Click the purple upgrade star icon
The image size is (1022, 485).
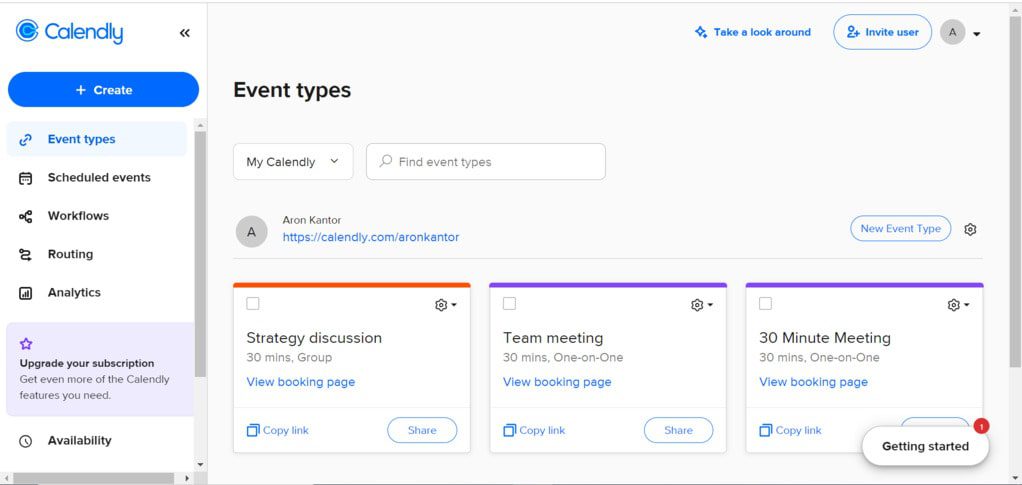(x=26, y=344)
